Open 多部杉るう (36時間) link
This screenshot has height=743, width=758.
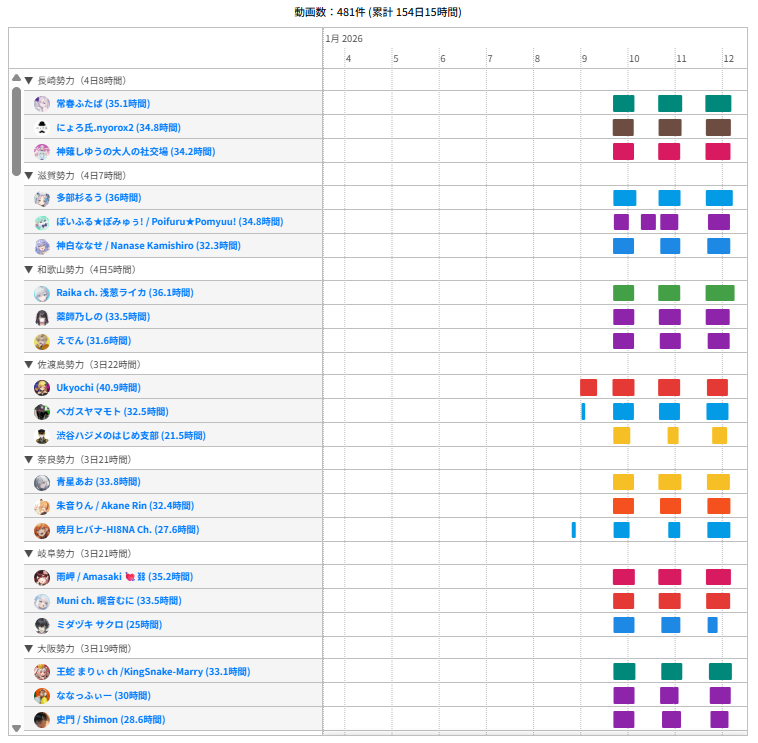[x=99, y=198]
